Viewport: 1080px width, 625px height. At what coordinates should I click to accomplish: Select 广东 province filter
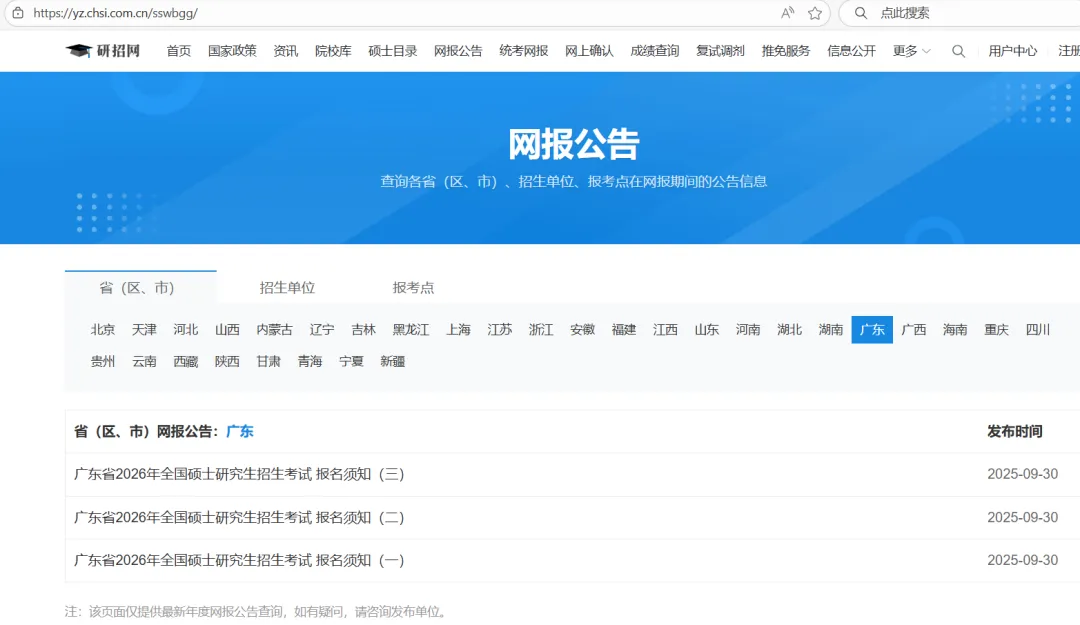point(872,330)
